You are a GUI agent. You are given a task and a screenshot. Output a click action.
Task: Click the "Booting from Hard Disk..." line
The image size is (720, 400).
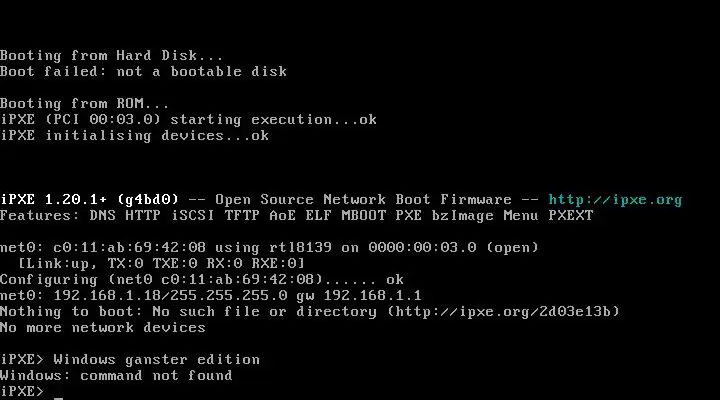112,55
